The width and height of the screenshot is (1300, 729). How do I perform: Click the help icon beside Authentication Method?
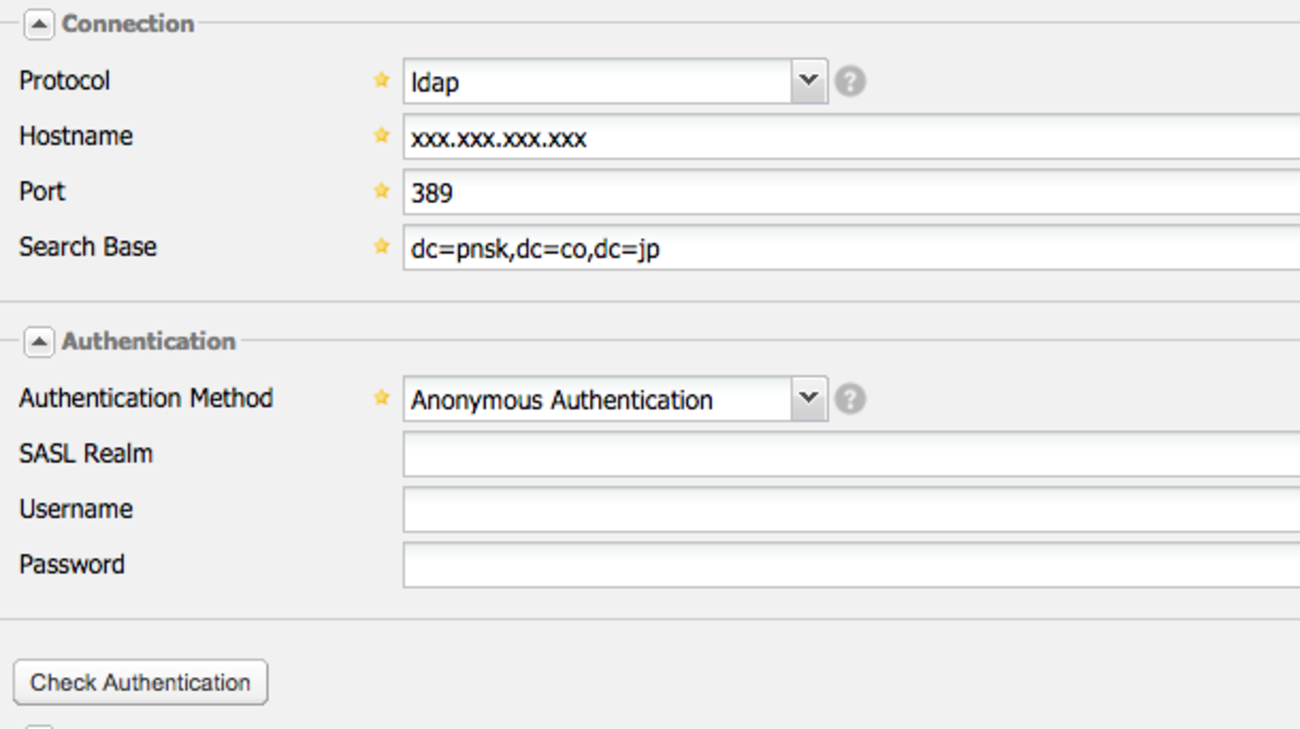tap(850, 399)
